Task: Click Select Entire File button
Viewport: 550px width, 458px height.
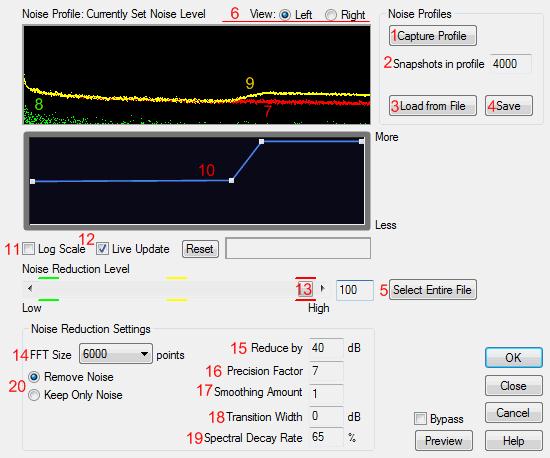Action: pyautogui.click(x=432, y=290)
